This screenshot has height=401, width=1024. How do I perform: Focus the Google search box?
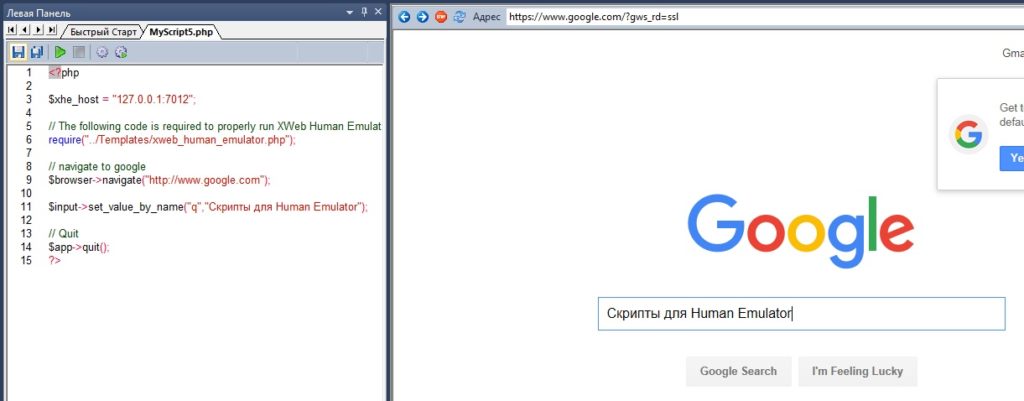801,313
